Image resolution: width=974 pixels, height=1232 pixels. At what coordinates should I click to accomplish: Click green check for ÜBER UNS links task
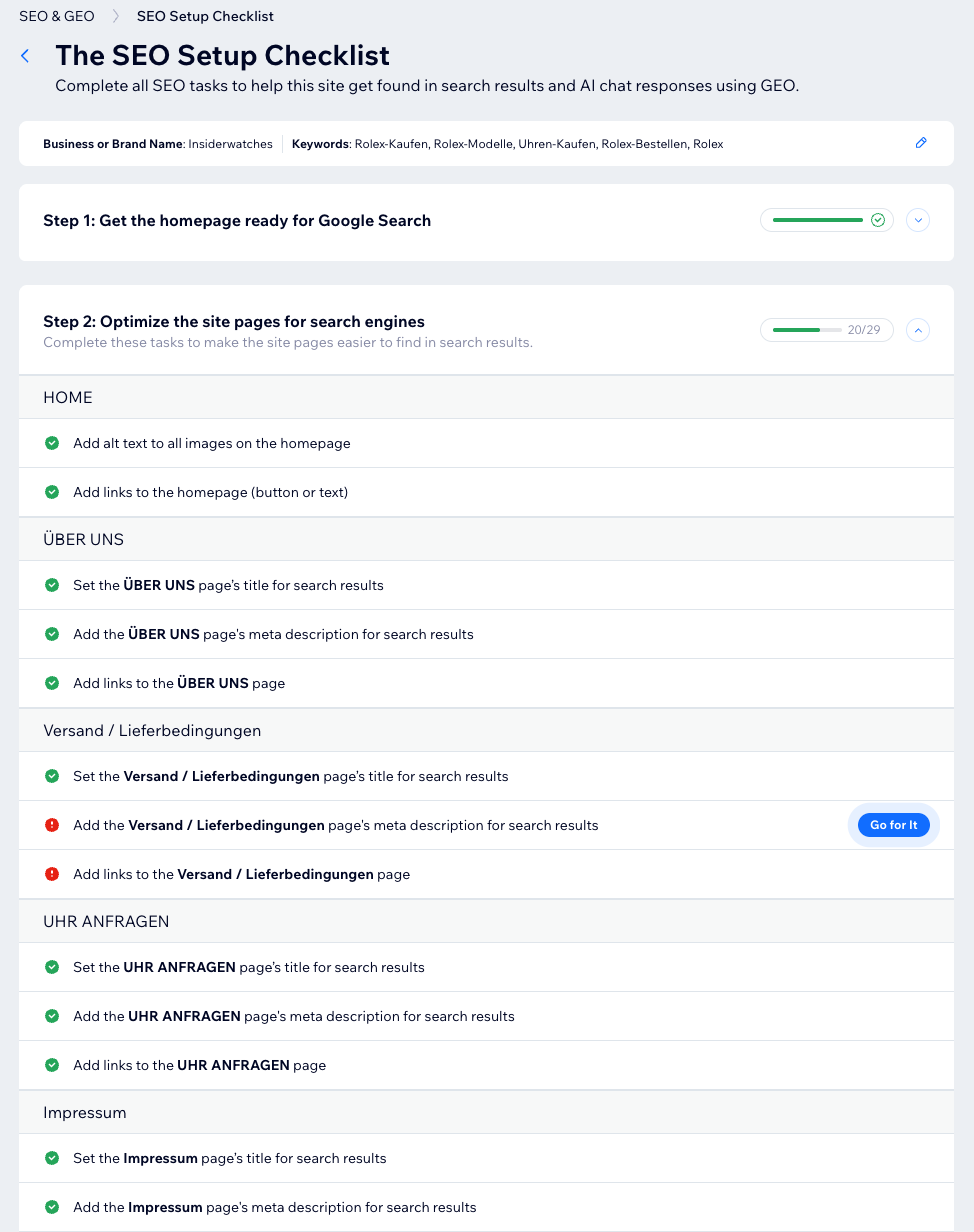(52, 683)
